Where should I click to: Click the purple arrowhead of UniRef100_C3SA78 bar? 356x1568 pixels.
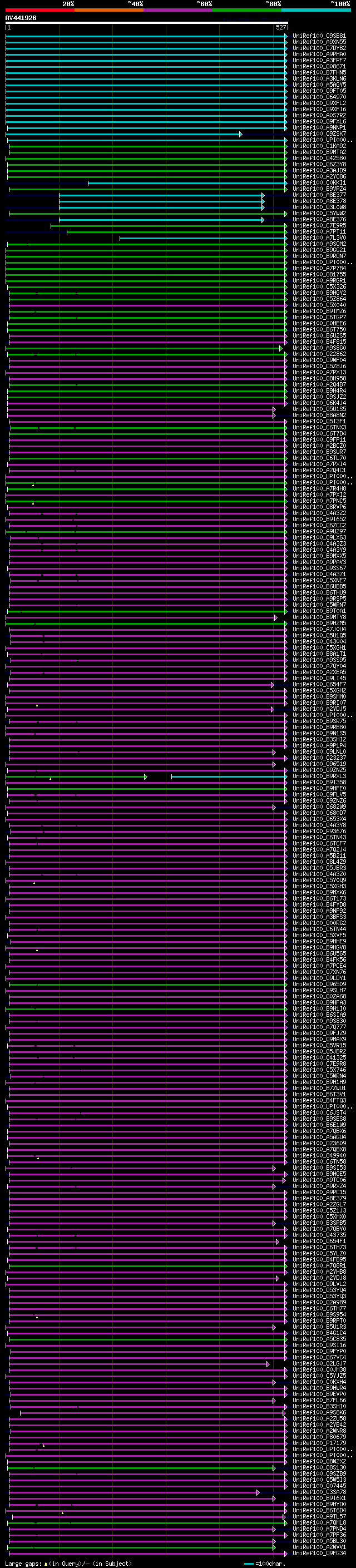click(258, 1492)
